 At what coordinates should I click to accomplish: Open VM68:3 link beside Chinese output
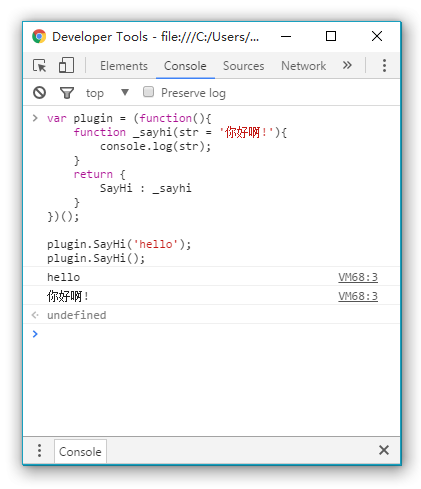[358, 296]
